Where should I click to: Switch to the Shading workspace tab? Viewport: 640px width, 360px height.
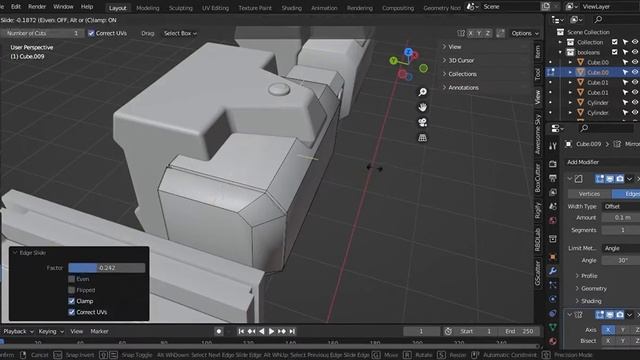coord(291,8)
